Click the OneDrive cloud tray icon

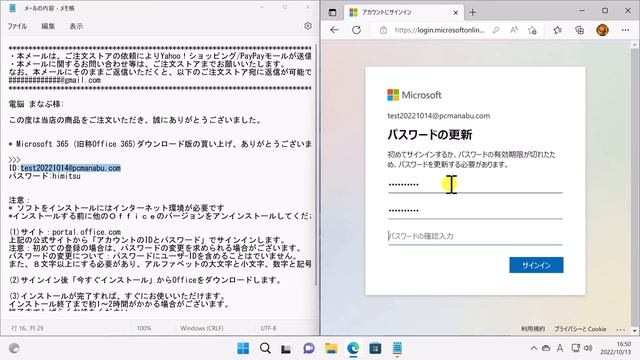[x=546, y=348]
